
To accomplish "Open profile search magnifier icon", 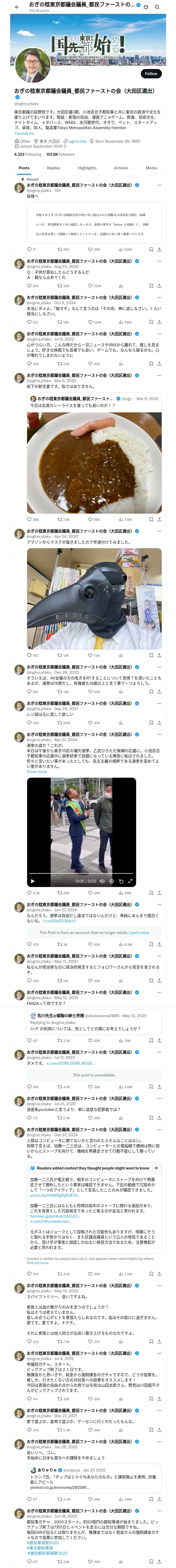I will click(x=157, y=7).
